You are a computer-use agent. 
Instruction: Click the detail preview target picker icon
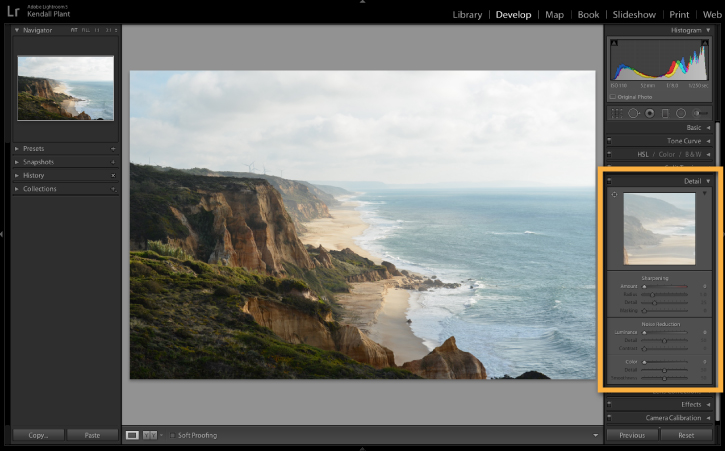click(x=614, y=194)
